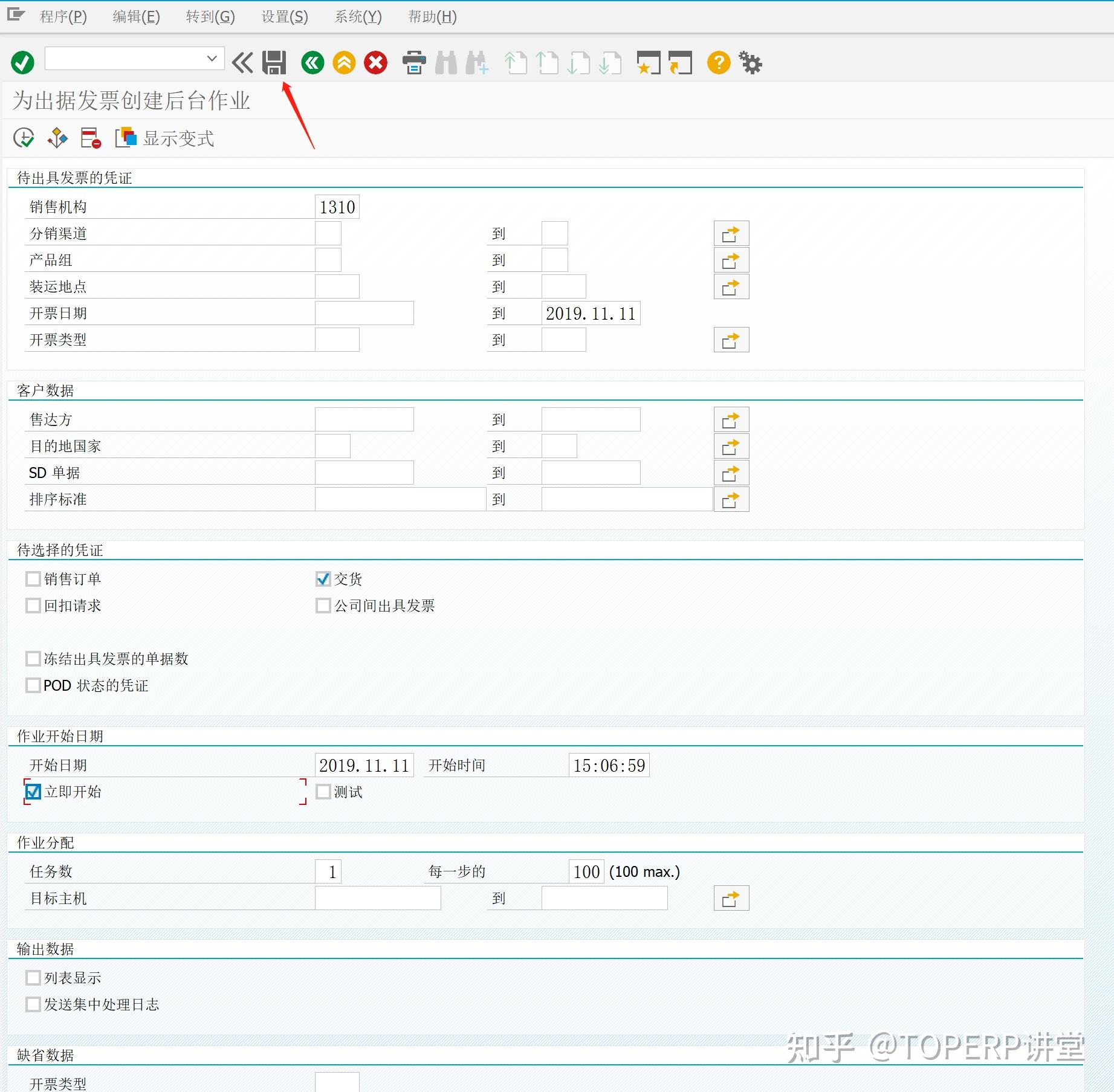Go back using the green Back arrow icon
Image resolution: width=1114 pixels, height=1092 pixels.
click(311, 62)
